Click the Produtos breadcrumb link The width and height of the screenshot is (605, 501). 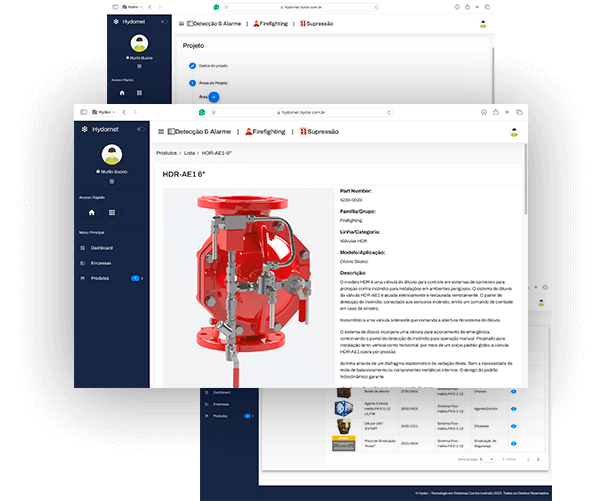(x=166, y=153)
